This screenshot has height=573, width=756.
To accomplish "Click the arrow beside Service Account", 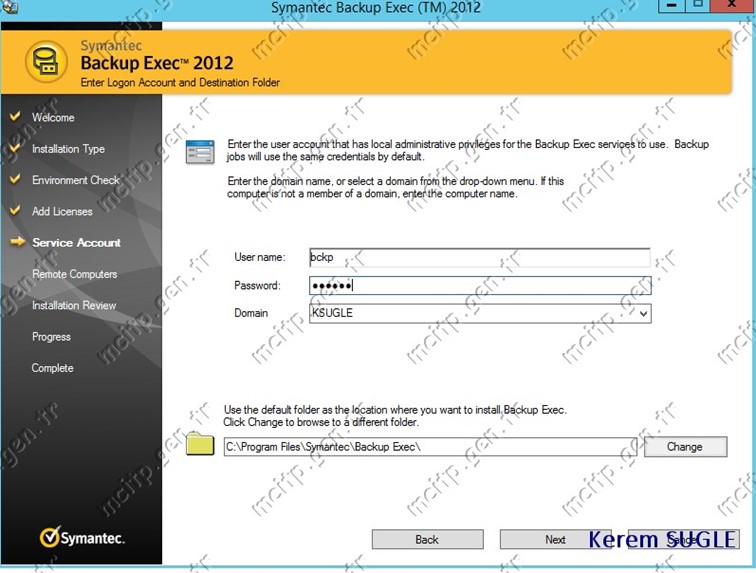I will click(x=18, y=241).
